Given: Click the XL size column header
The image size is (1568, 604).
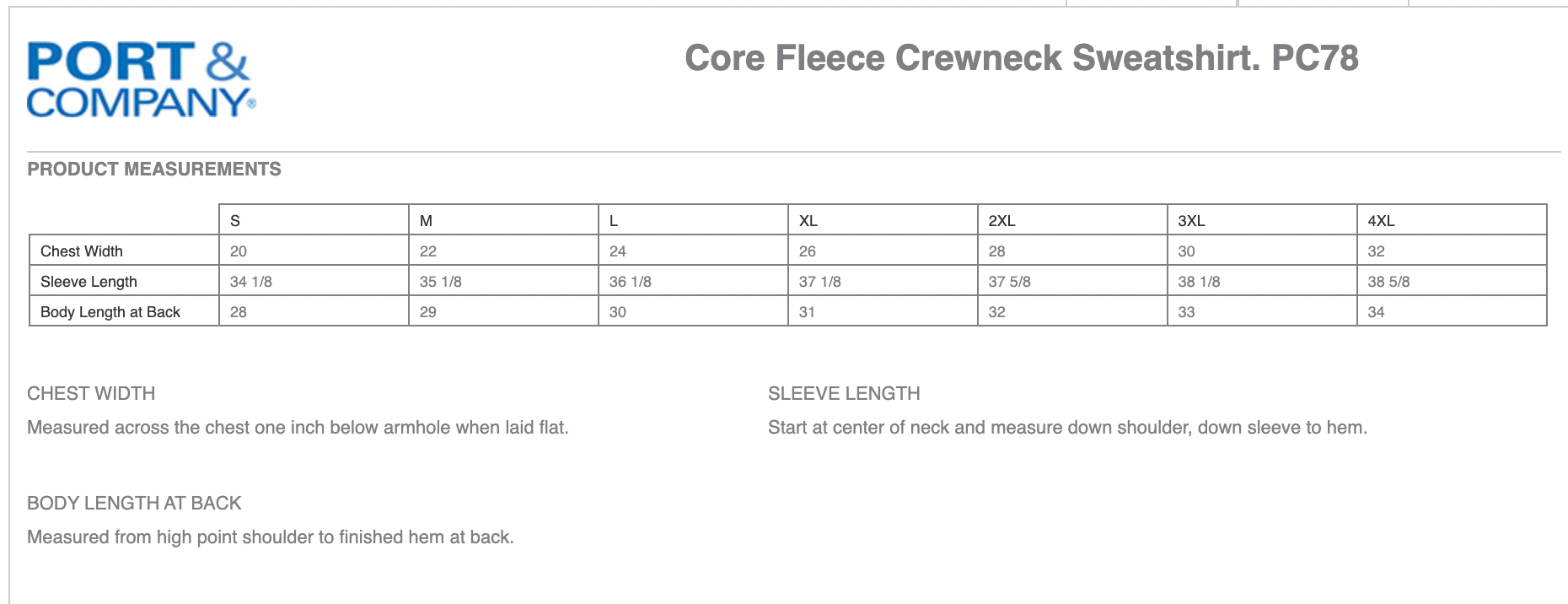Looking at the screenshot, I should tap(808, 221).
